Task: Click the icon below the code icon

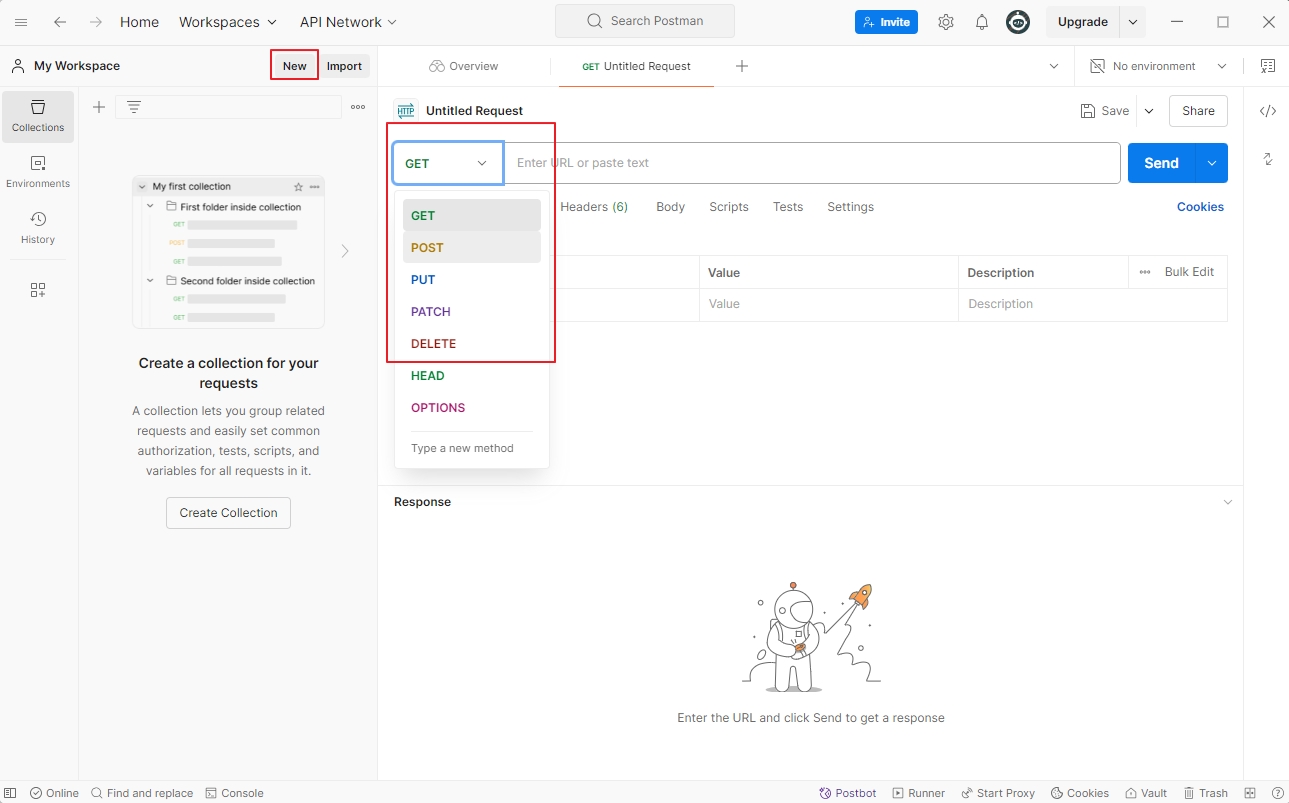Action: (1268, 159)
